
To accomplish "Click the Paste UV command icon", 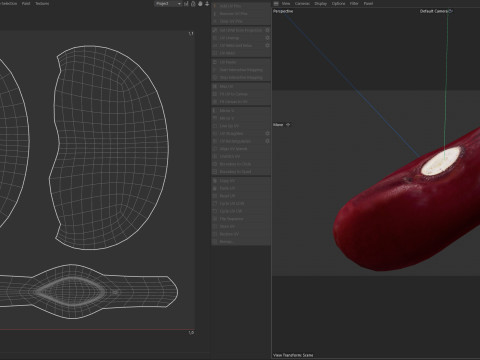I will (215, 188).
